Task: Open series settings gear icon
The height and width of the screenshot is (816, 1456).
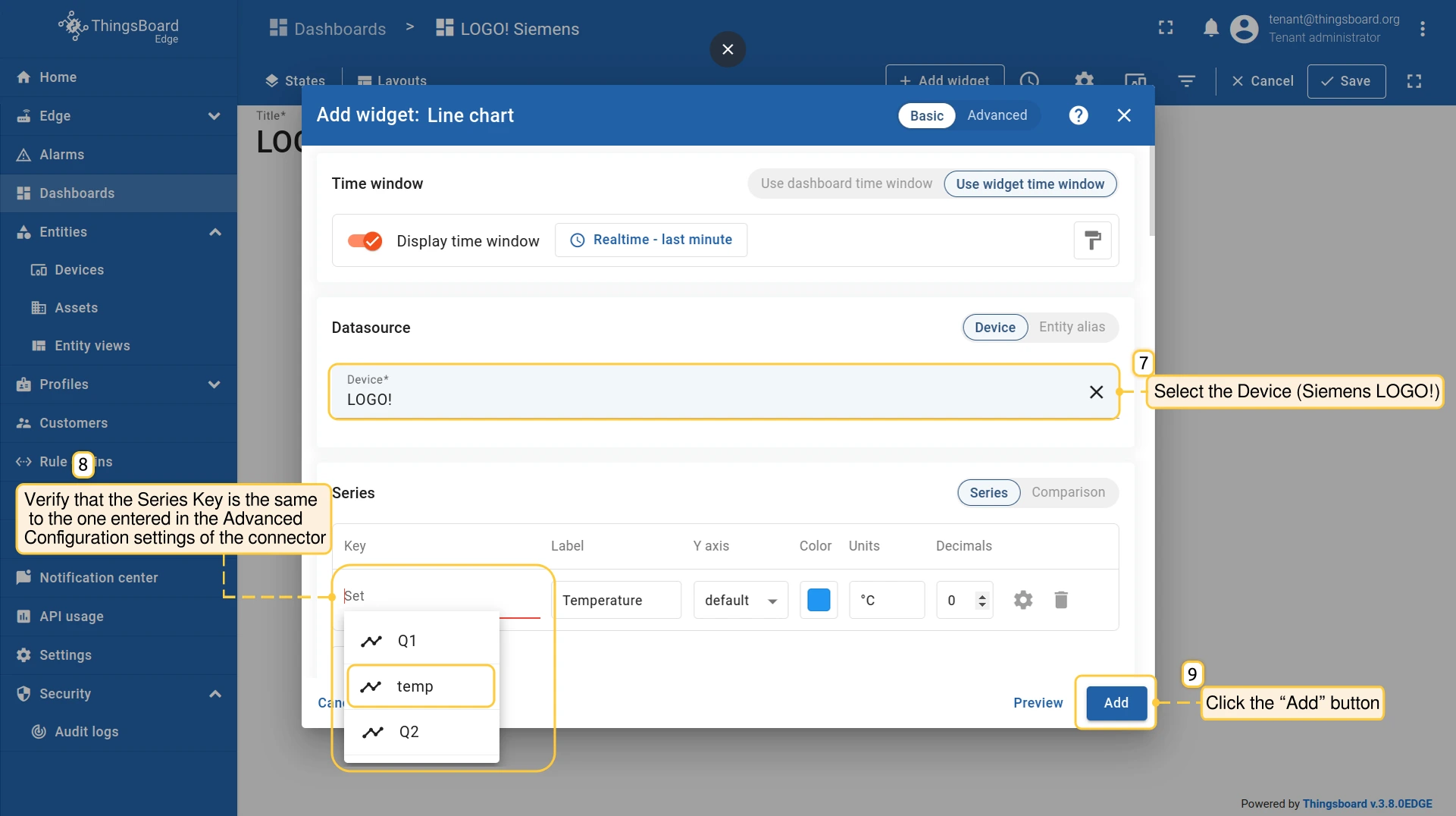Action: point(1023,600)
